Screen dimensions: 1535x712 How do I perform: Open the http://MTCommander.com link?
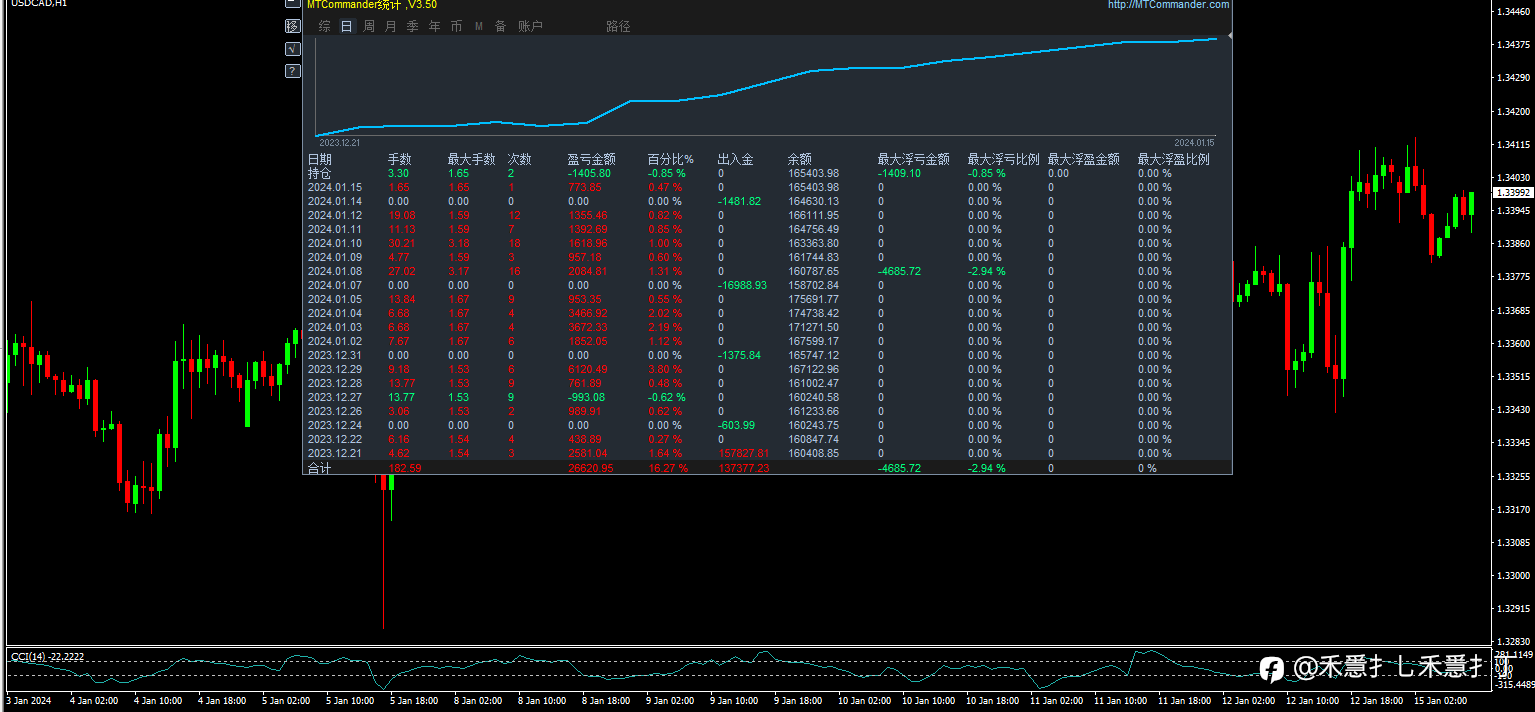(1168, 4)
